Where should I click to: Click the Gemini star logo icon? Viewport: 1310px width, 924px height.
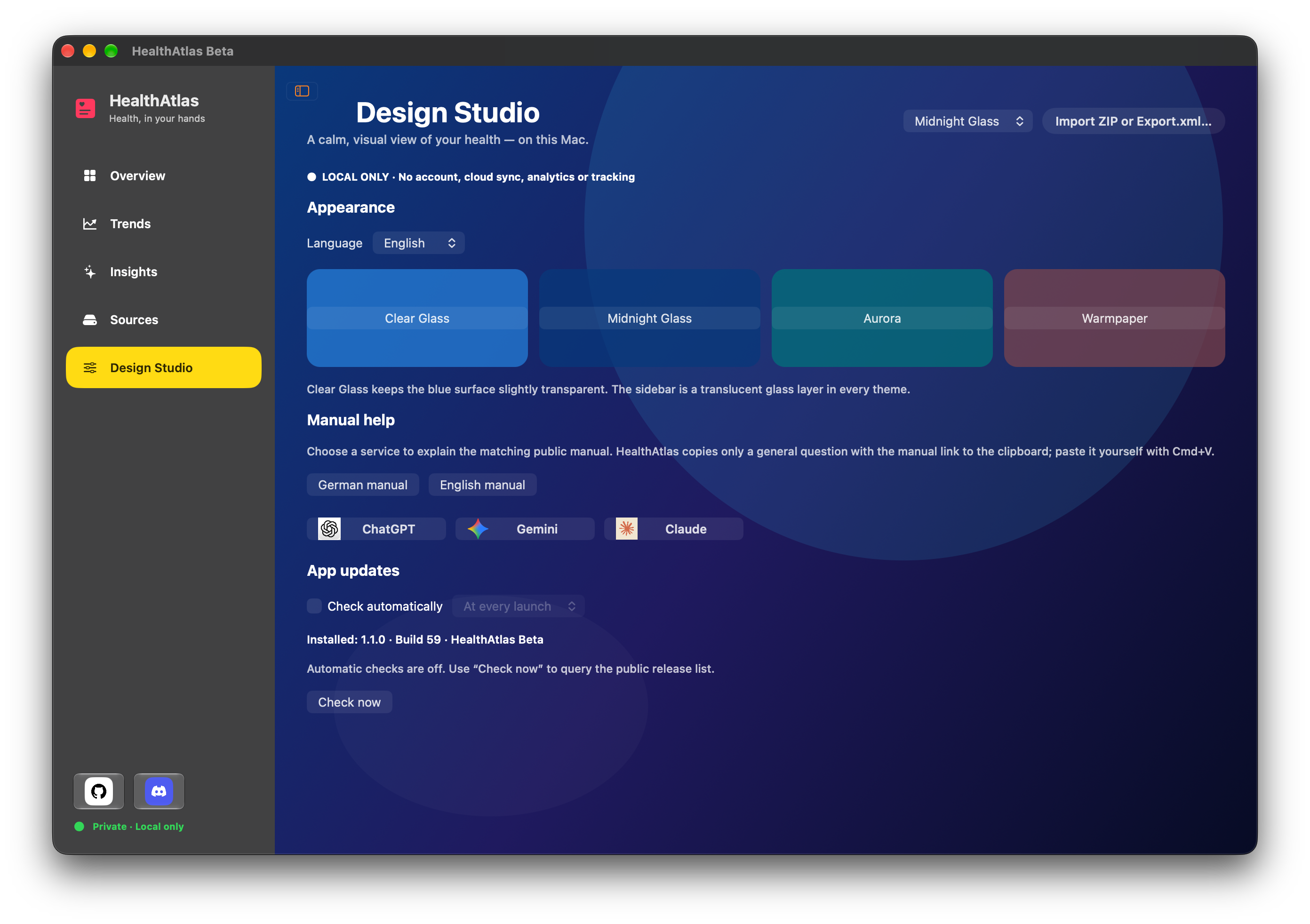(x=478, y=529)
